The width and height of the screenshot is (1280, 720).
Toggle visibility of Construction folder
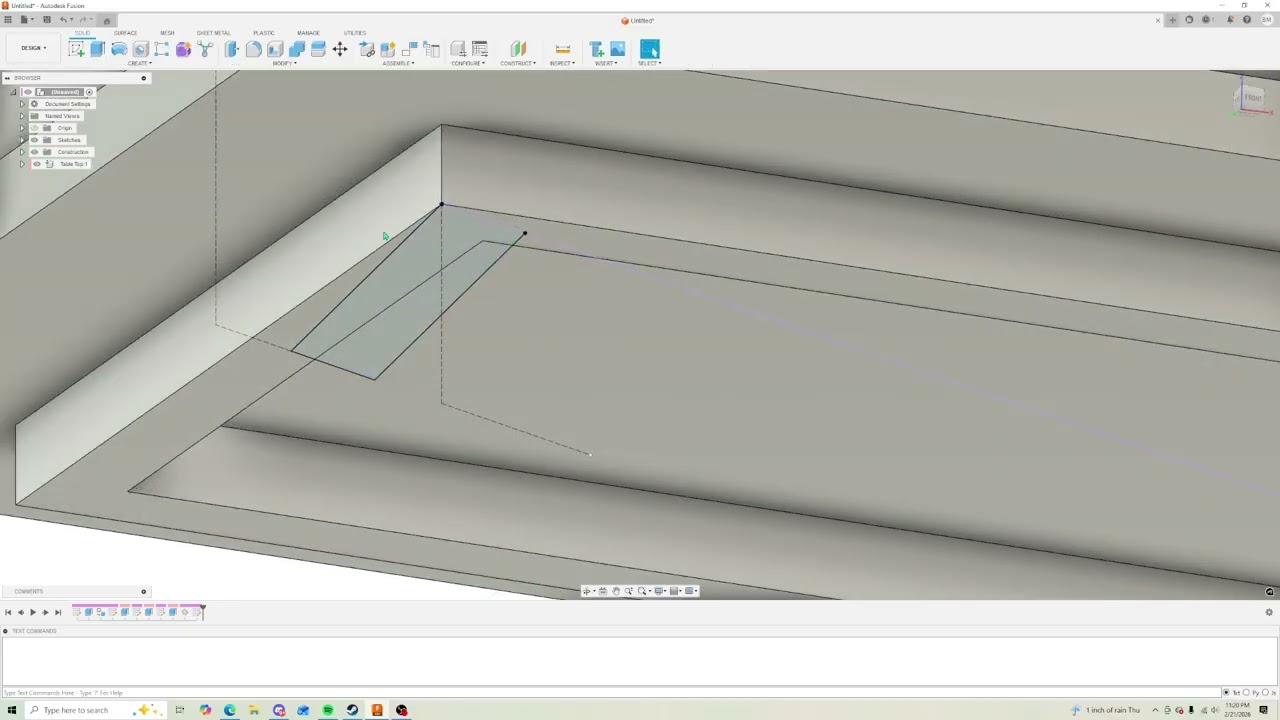click(34, 152)
